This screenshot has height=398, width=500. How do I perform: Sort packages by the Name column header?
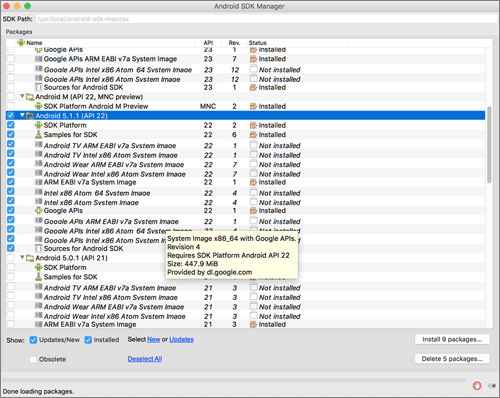(105, 43)
